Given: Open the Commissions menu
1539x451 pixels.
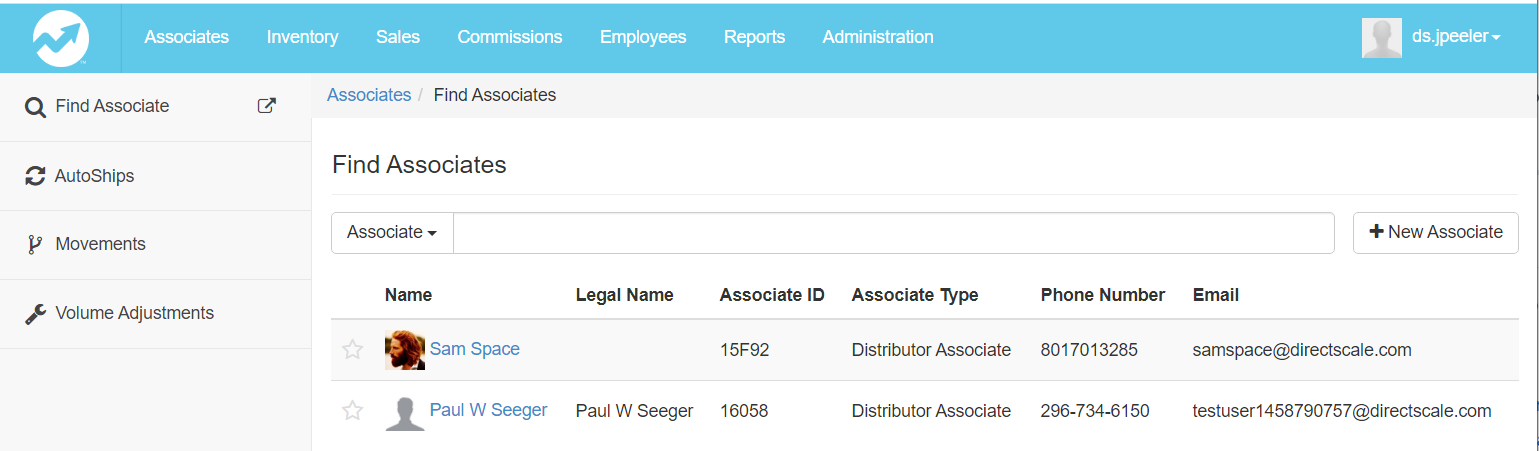Looking at the screenshot, I should click(509, 37).
